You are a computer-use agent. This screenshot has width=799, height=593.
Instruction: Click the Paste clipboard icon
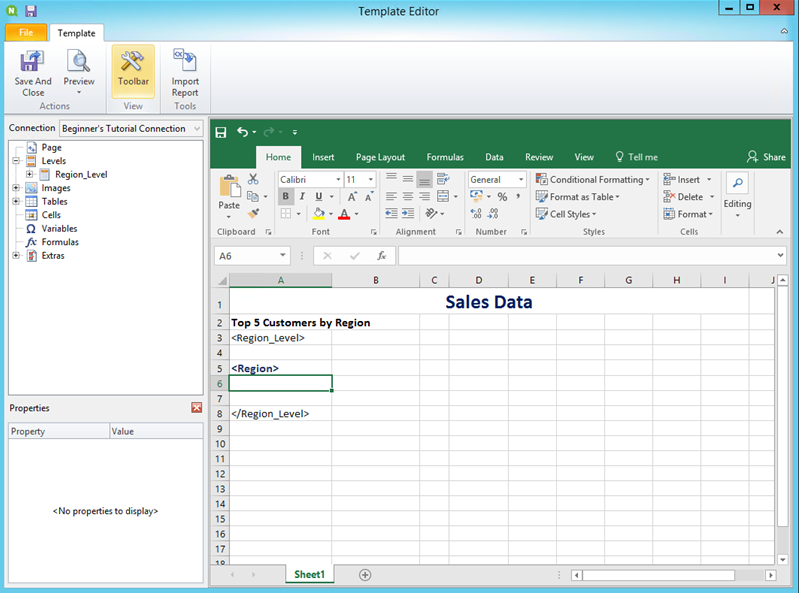230,187
